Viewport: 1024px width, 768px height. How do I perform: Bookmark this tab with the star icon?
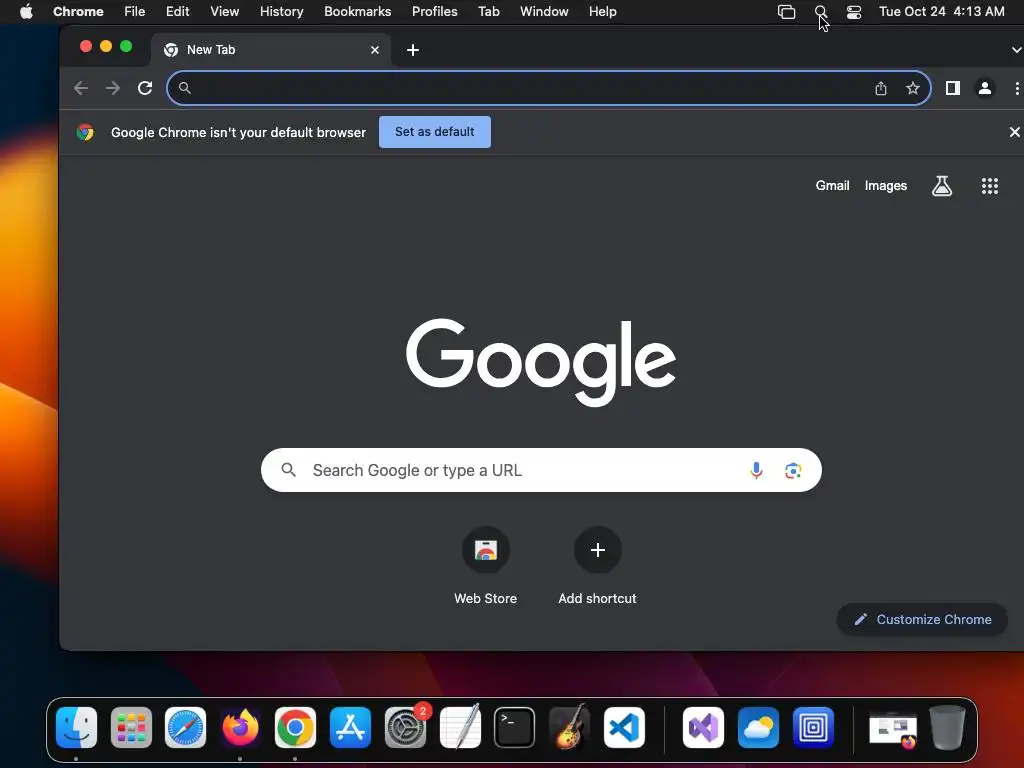pos(913,88)
